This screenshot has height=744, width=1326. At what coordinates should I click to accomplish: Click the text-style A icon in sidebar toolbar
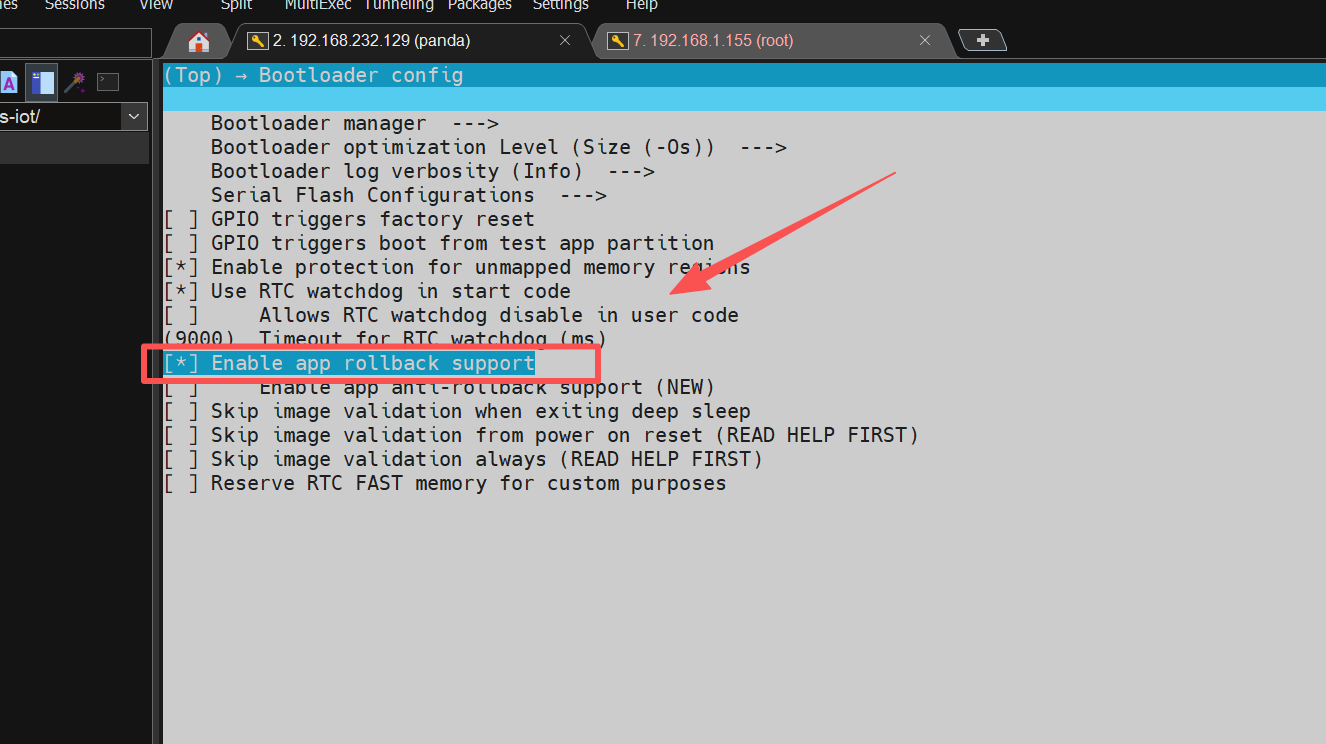[9, 82]
